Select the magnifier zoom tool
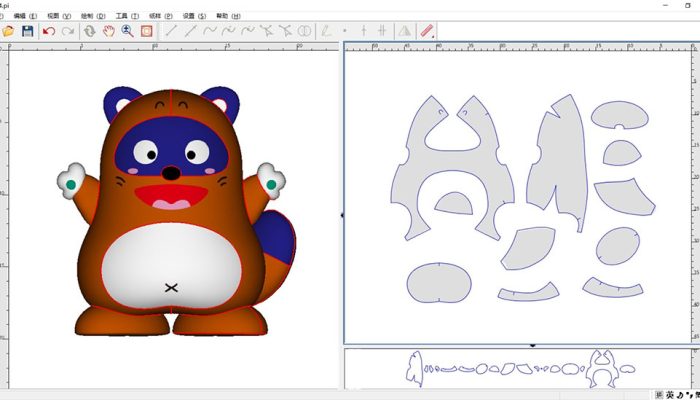The width and height of the screenshot is (700, 400). 128,31
